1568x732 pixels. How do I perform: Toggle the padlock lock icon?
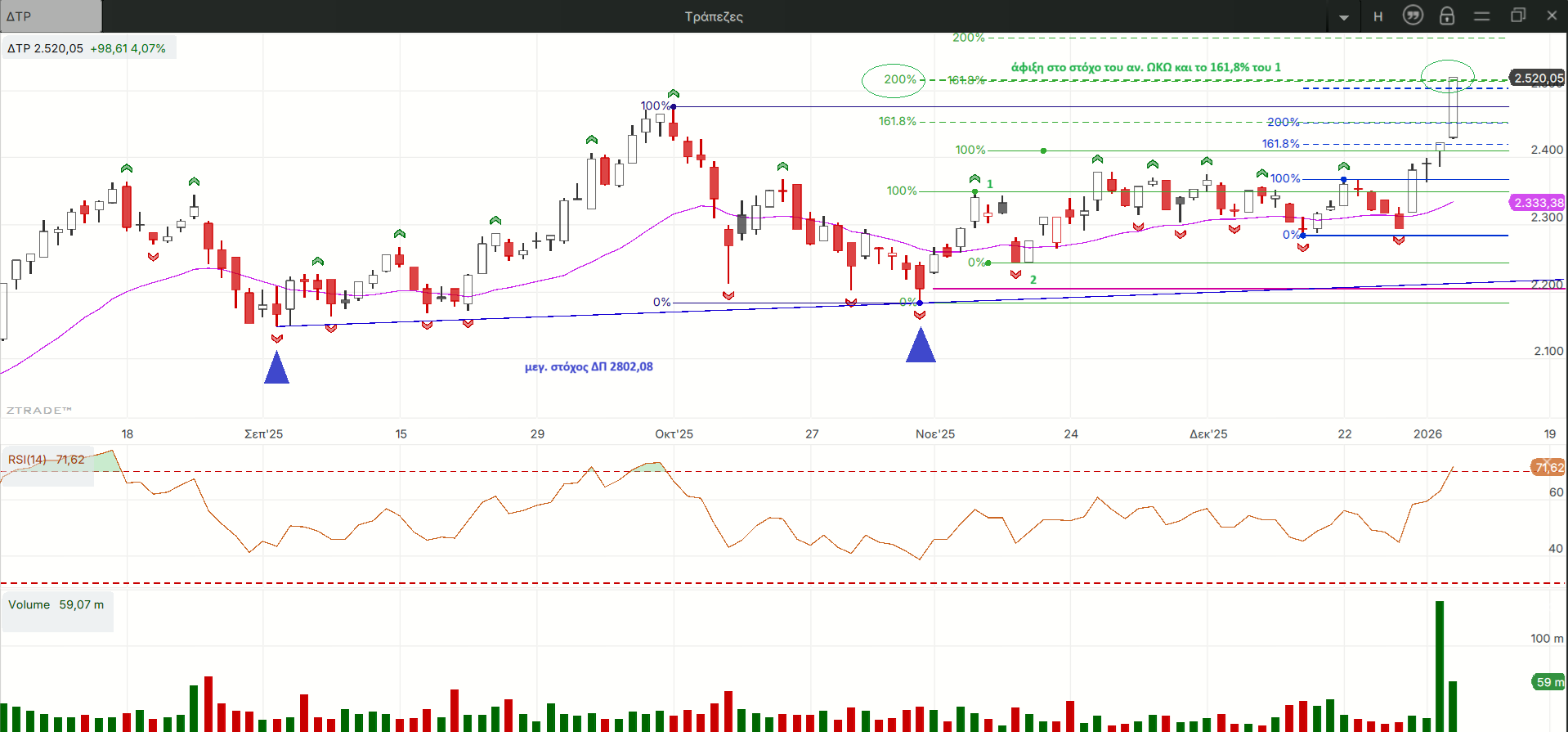tap(1447, 16)
